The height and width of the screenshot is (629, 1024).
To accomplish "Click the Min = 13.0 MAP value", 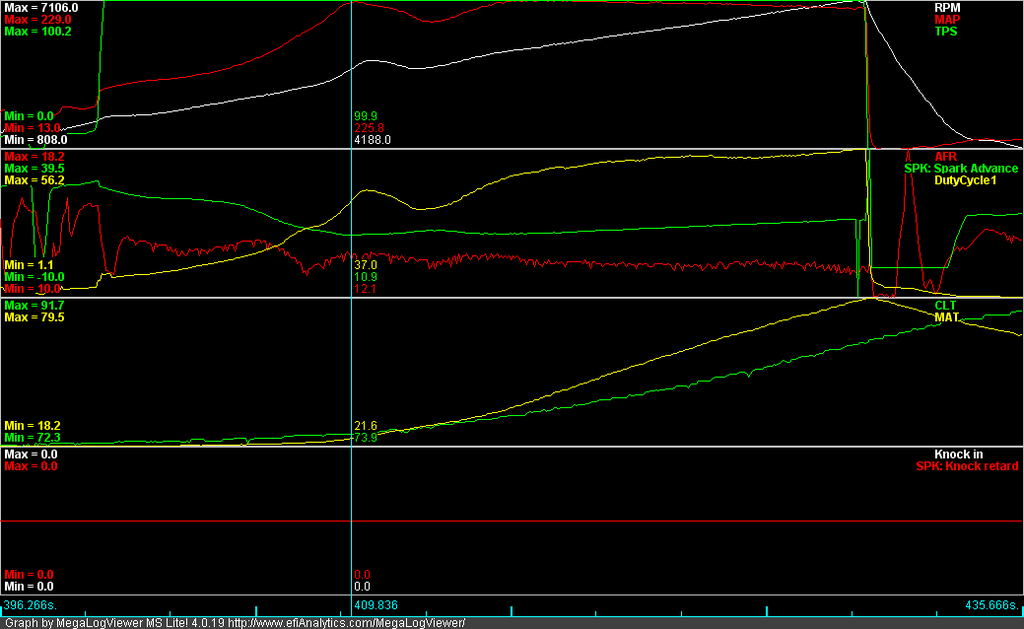I will click(32, 128).
